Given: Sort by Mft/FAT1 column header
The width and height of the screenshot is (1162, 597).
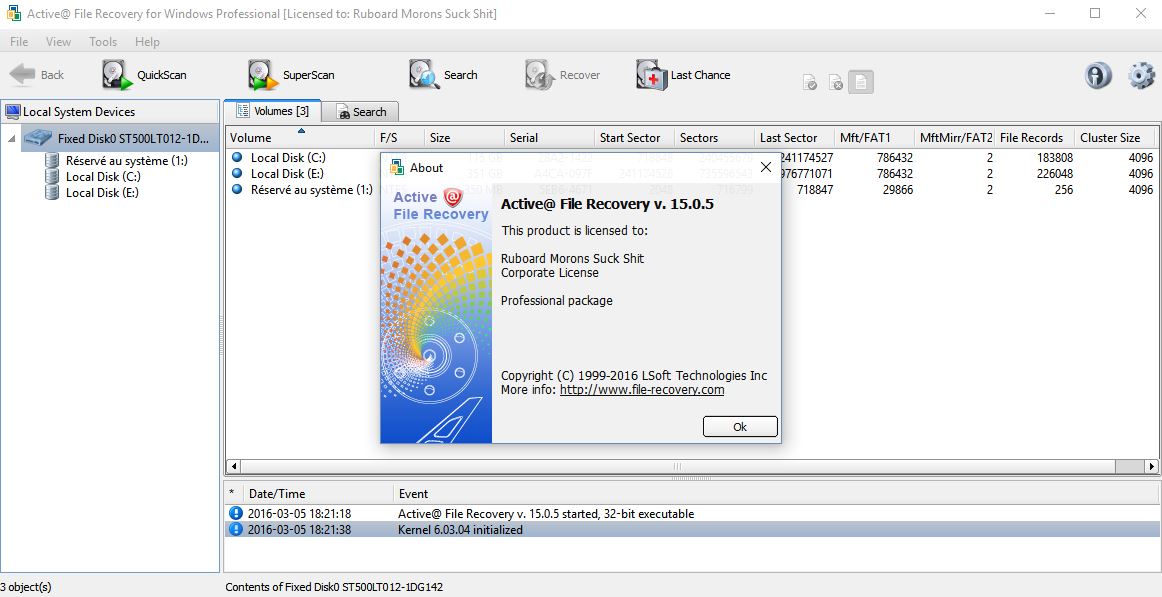Looking at the screenshot, I should (x=874, y=137).
